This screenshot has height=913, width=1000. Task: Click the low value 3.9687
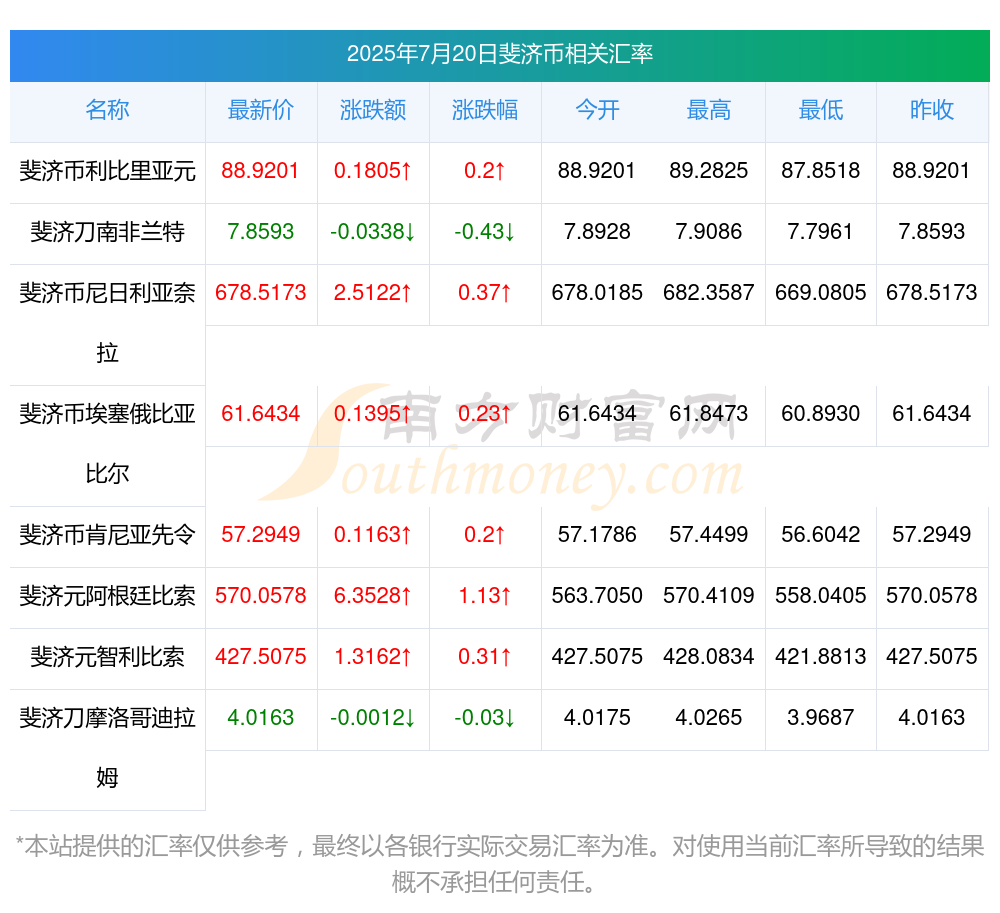pos(821,717)
